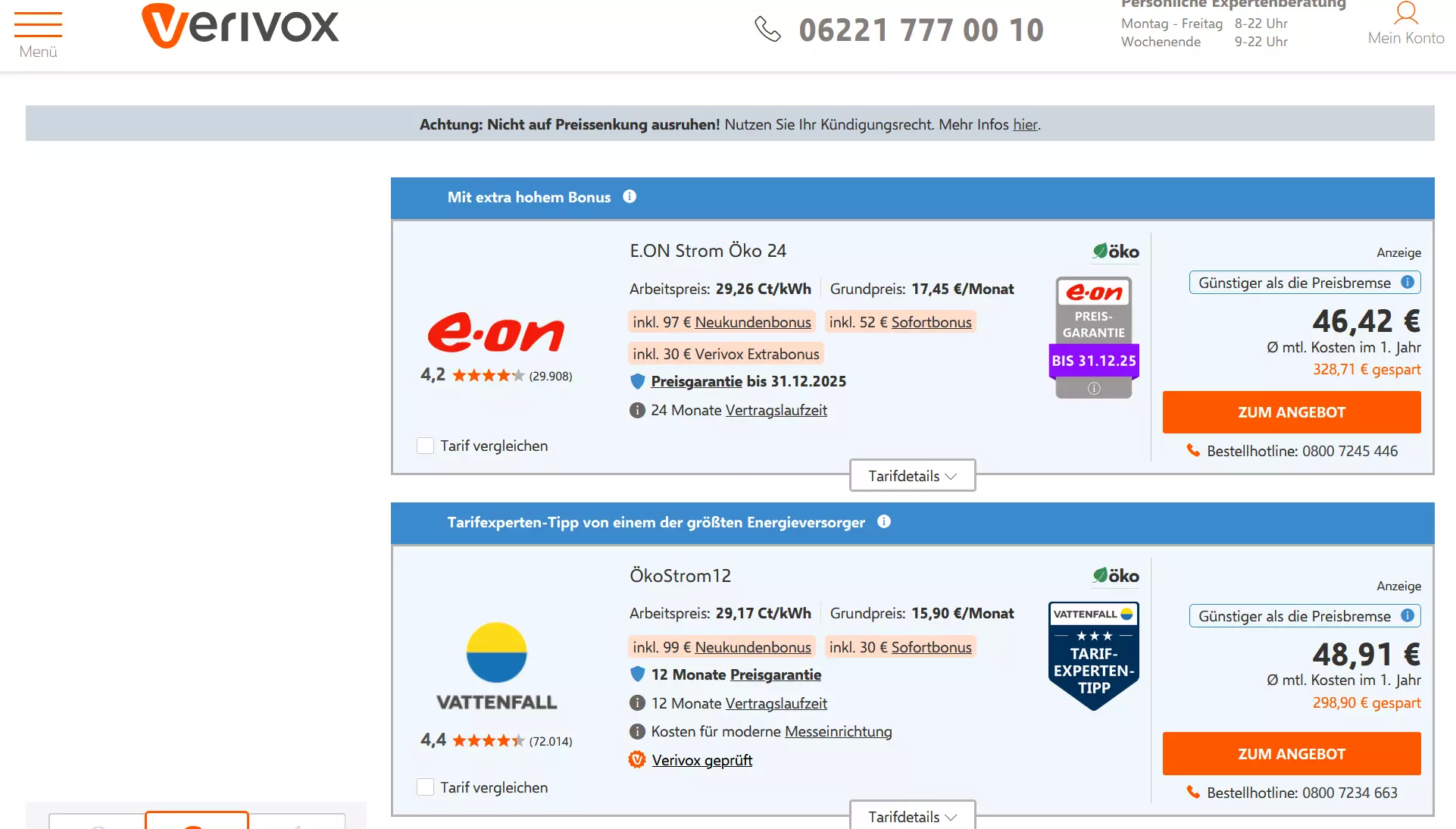Viewport: 1456px width, 829px height.
Task: Open Mein Konto user icon
Action: click(1406, 13)
